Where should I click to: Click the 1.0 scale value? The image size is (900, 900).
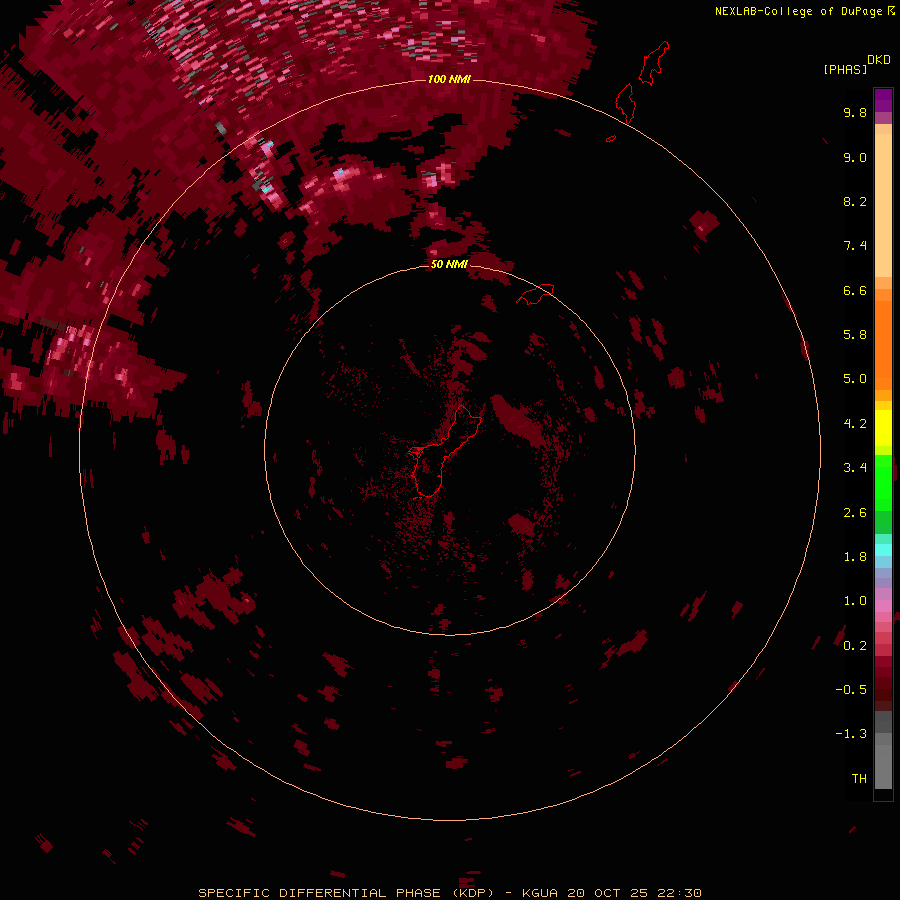[x=855, y=601]
